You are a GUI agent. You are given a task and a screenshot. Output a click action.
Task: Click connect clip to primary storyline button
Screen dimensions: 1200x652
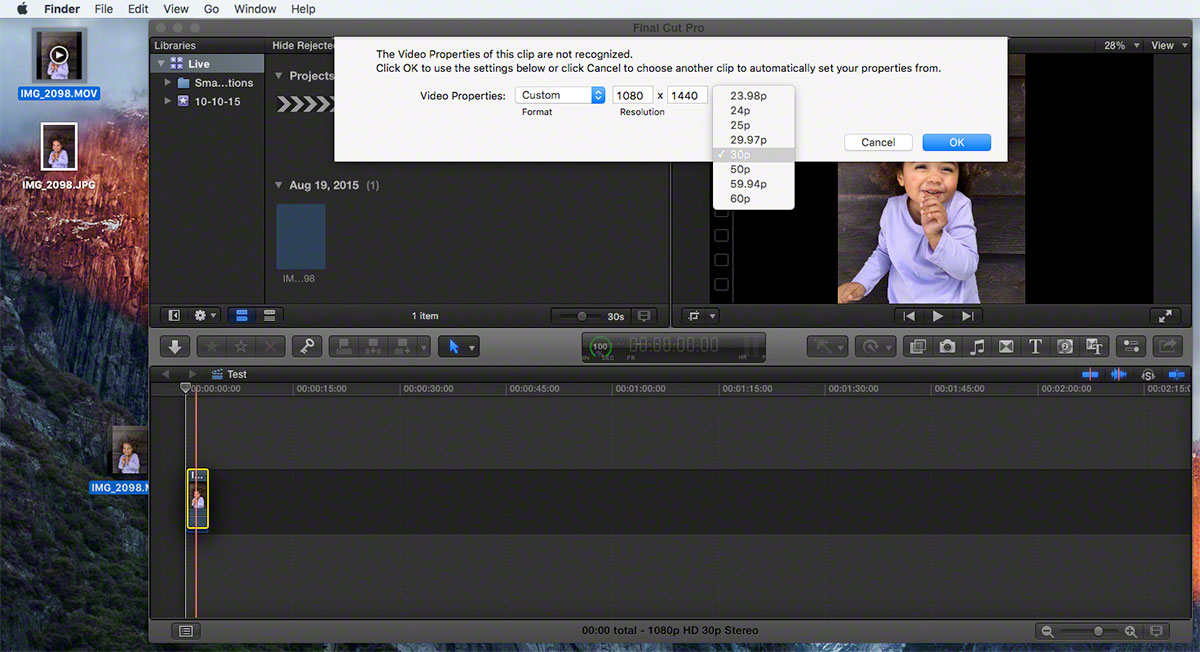[344, 346]
